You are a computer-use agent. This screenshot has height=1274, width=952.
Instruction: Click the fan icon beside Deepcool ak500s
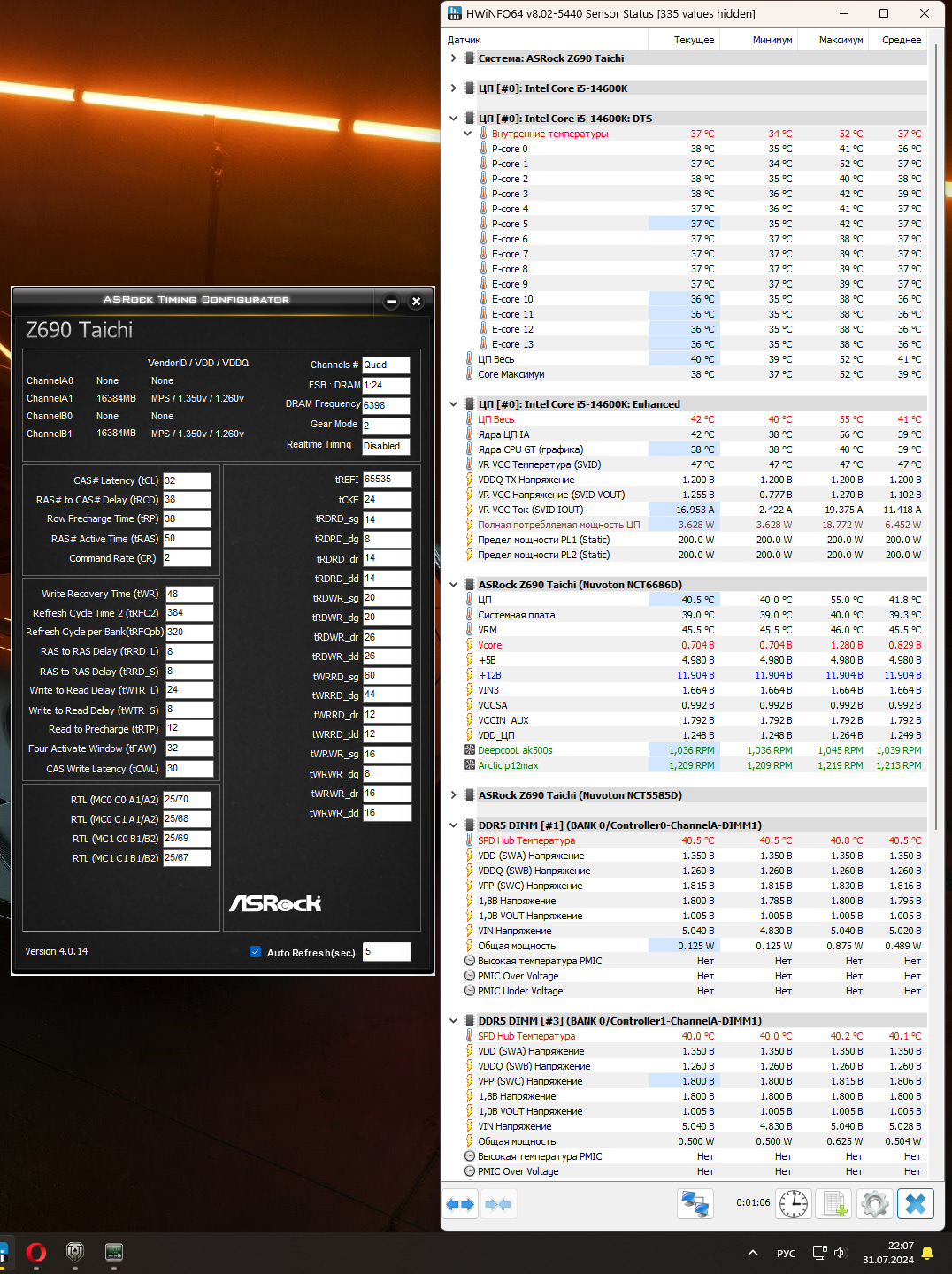point(470,750)
